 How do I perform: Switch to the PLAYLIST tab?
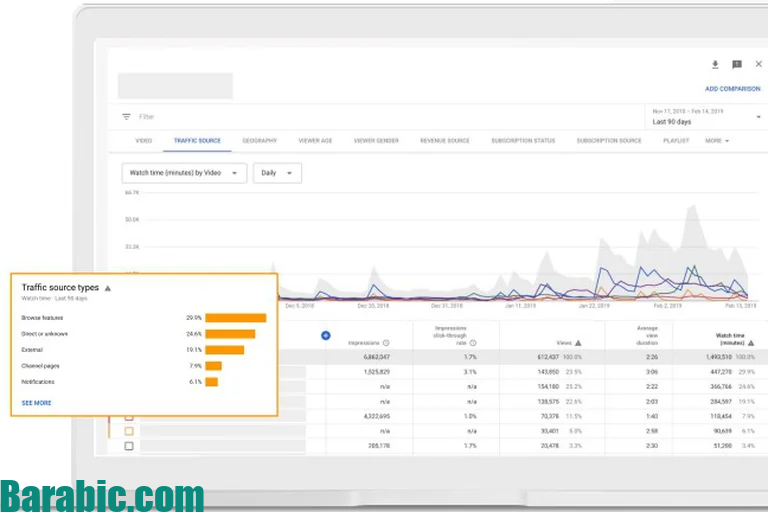676,141
